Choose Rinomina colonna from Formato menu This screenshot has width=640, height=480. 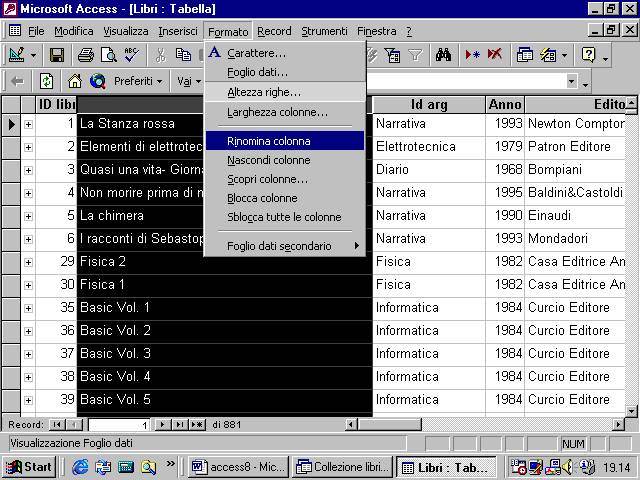coord(285,141)
